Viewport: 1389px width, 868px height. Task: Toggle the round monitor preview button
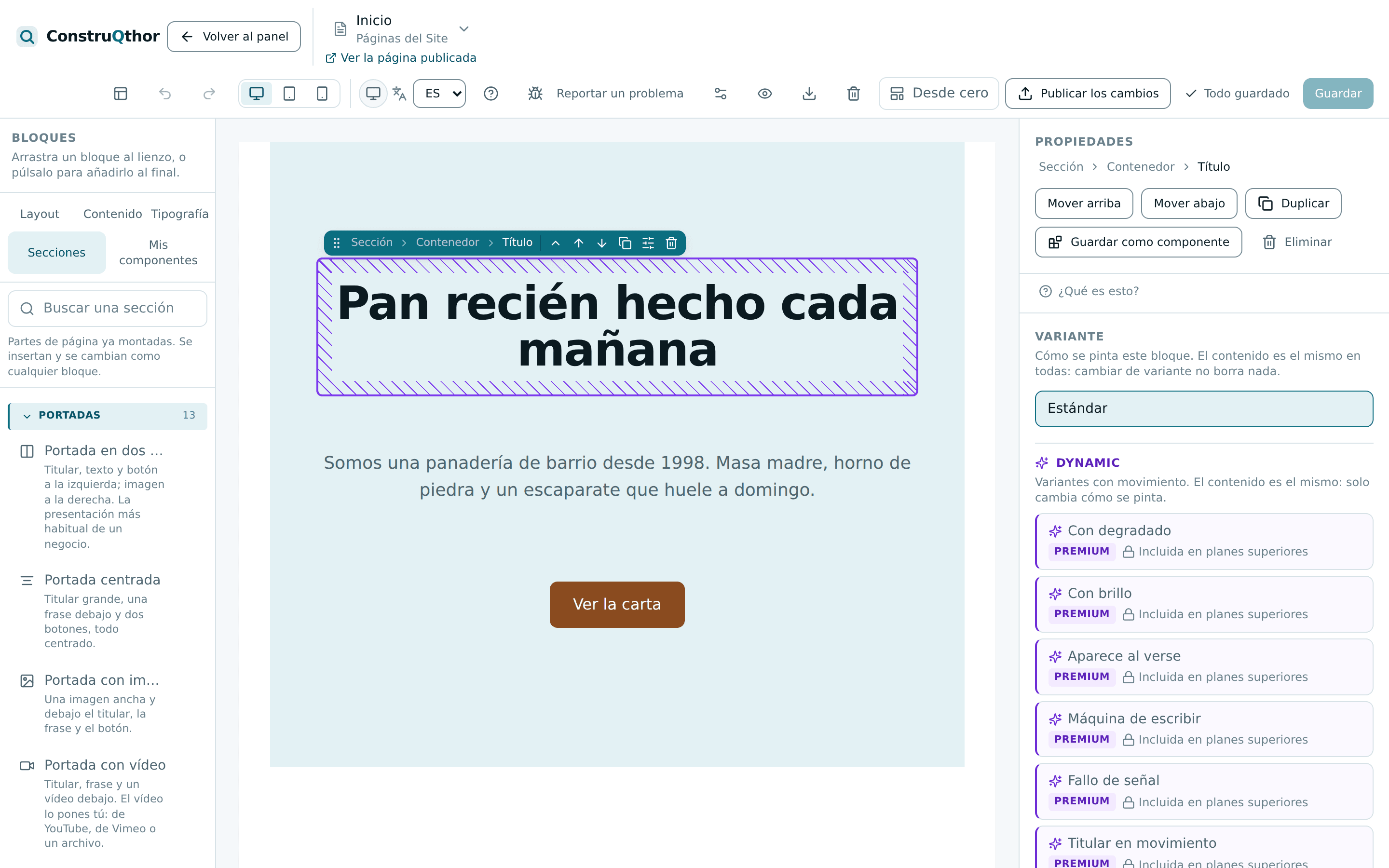click(x=373, y=94)
